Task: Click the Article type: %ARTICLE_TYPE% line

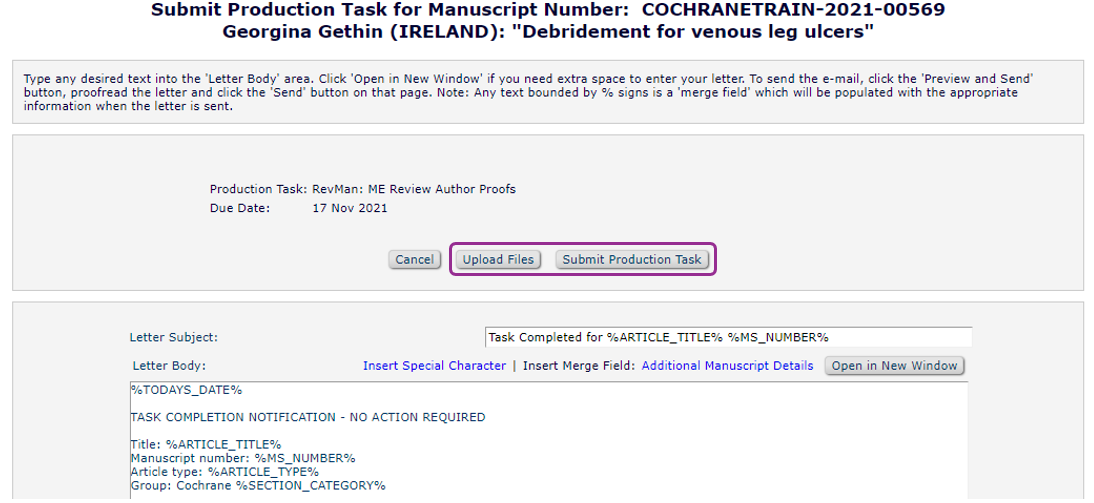Action: point(224,472)
